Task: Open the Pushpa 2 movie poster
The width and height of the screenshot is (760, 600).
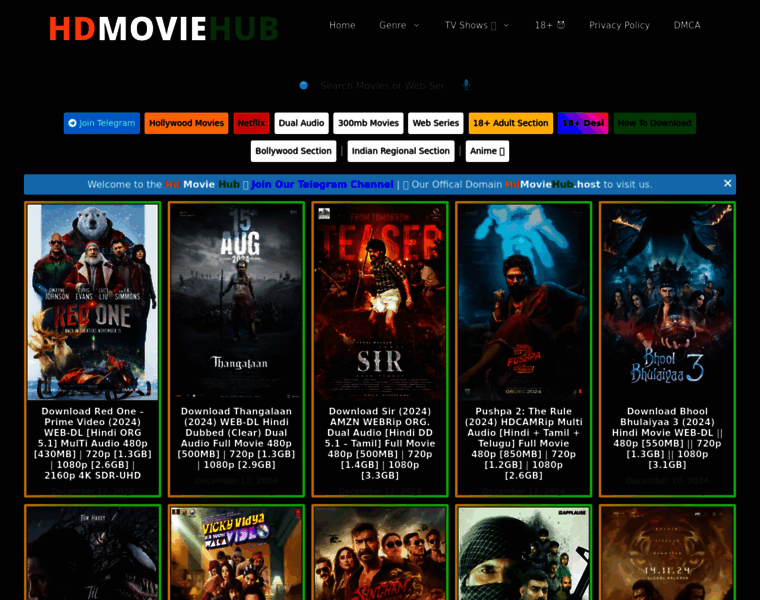Action: (523, 302)
